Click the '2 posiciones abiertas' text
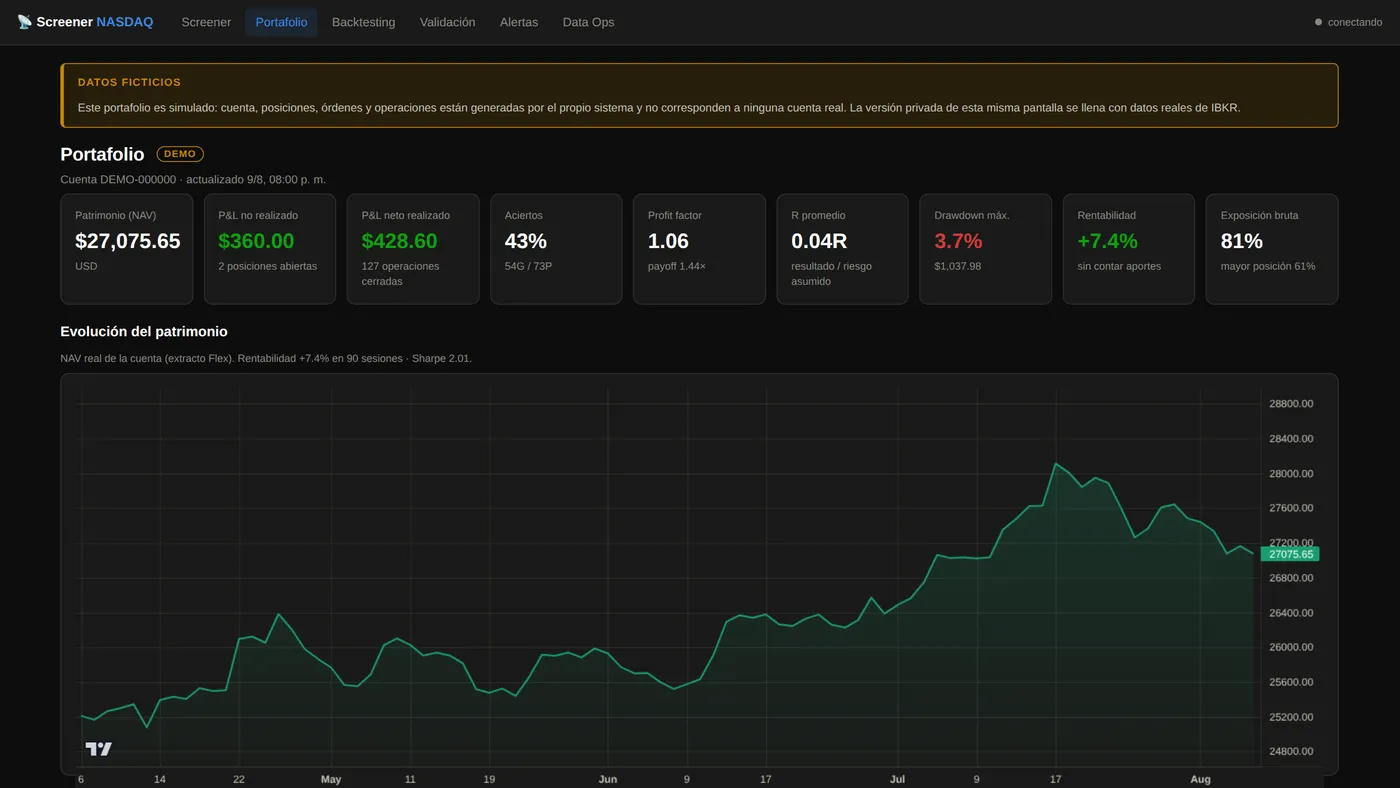The image size is (1400, 788). (267, 266)
